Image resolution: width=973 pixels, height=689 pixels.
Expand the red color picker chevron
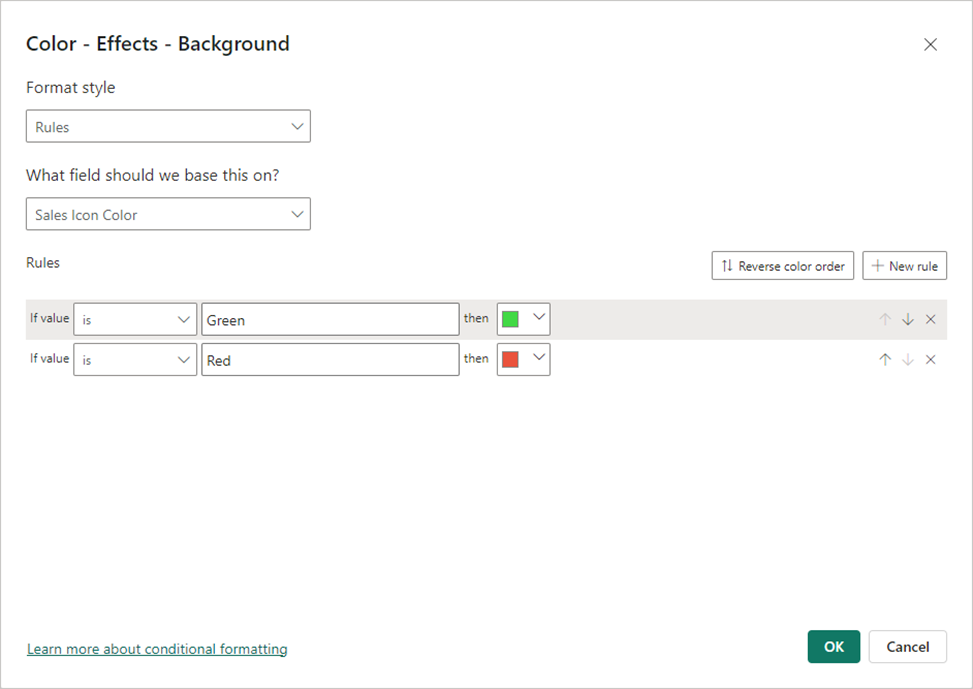pos(539,358)
